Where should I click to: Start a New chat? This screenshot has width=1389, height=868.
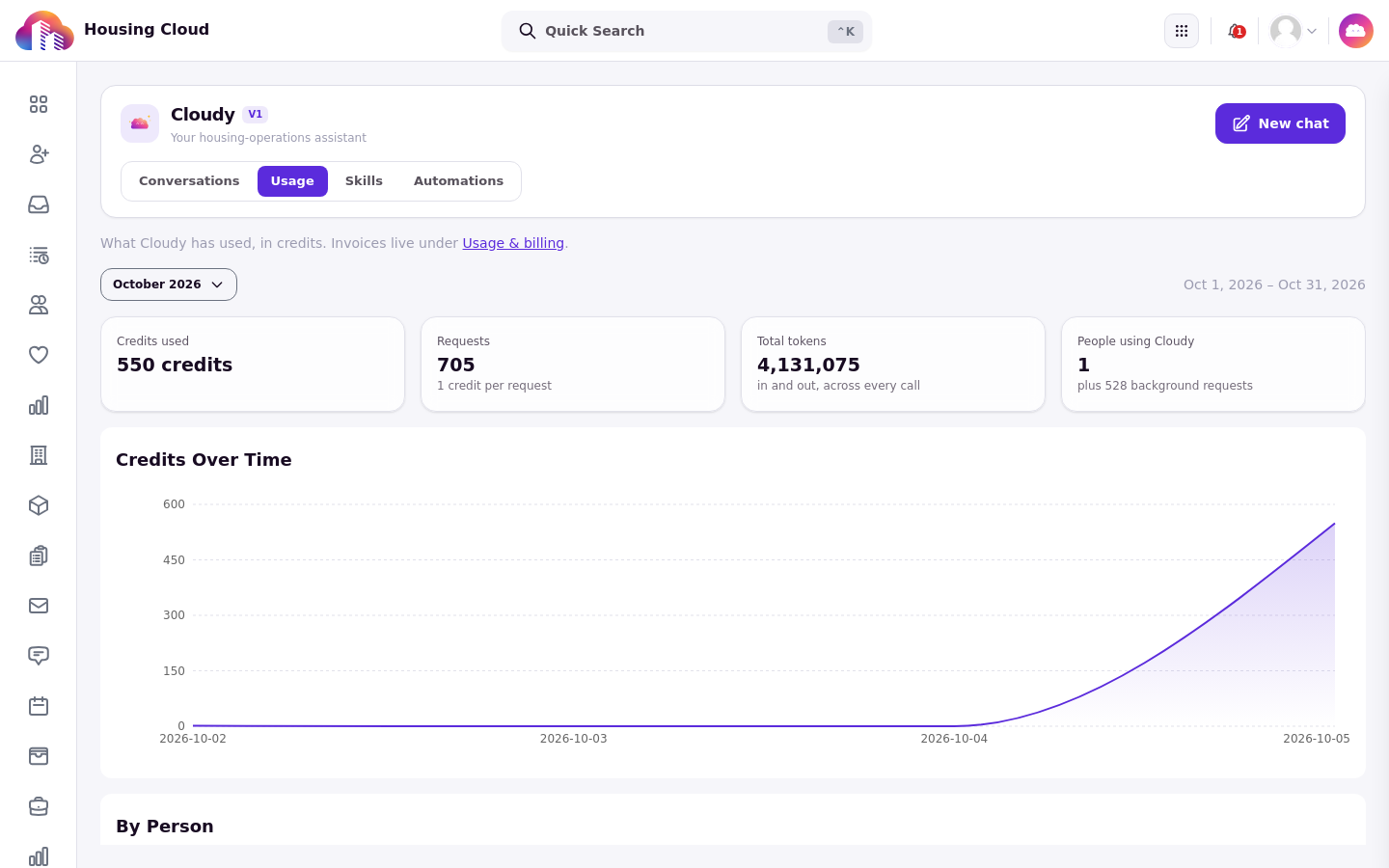pyautogui.click(x=1280, y=123)
